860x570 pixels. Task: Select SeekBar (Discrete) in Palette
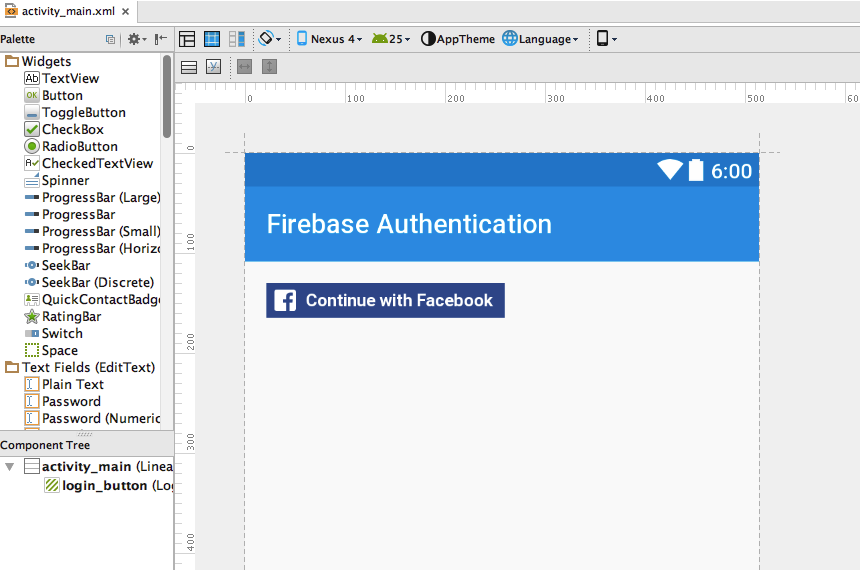[x=89, y=283]
